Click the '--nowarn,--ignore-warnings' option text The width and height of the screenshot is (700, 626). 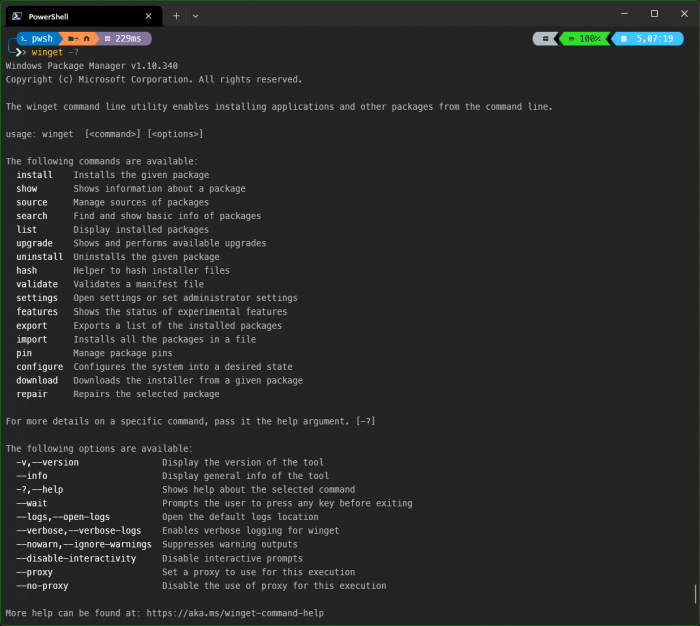[84, 545]
